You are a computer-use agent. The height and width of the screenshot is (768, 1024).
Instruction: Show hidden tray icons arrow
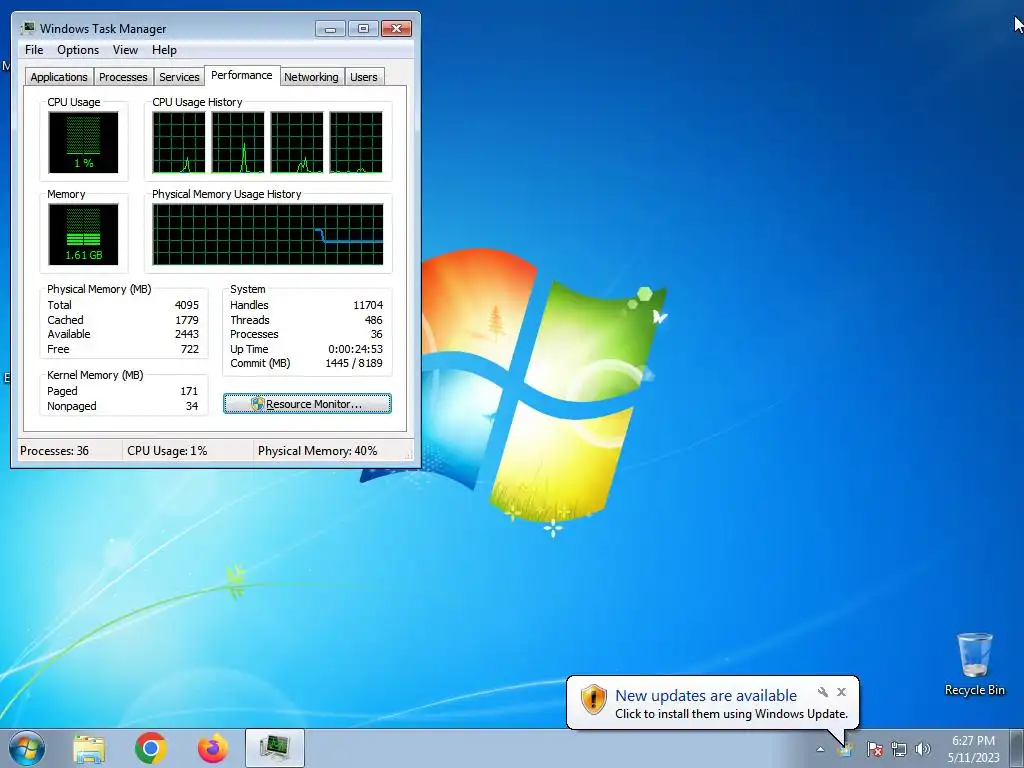[820, 749]
